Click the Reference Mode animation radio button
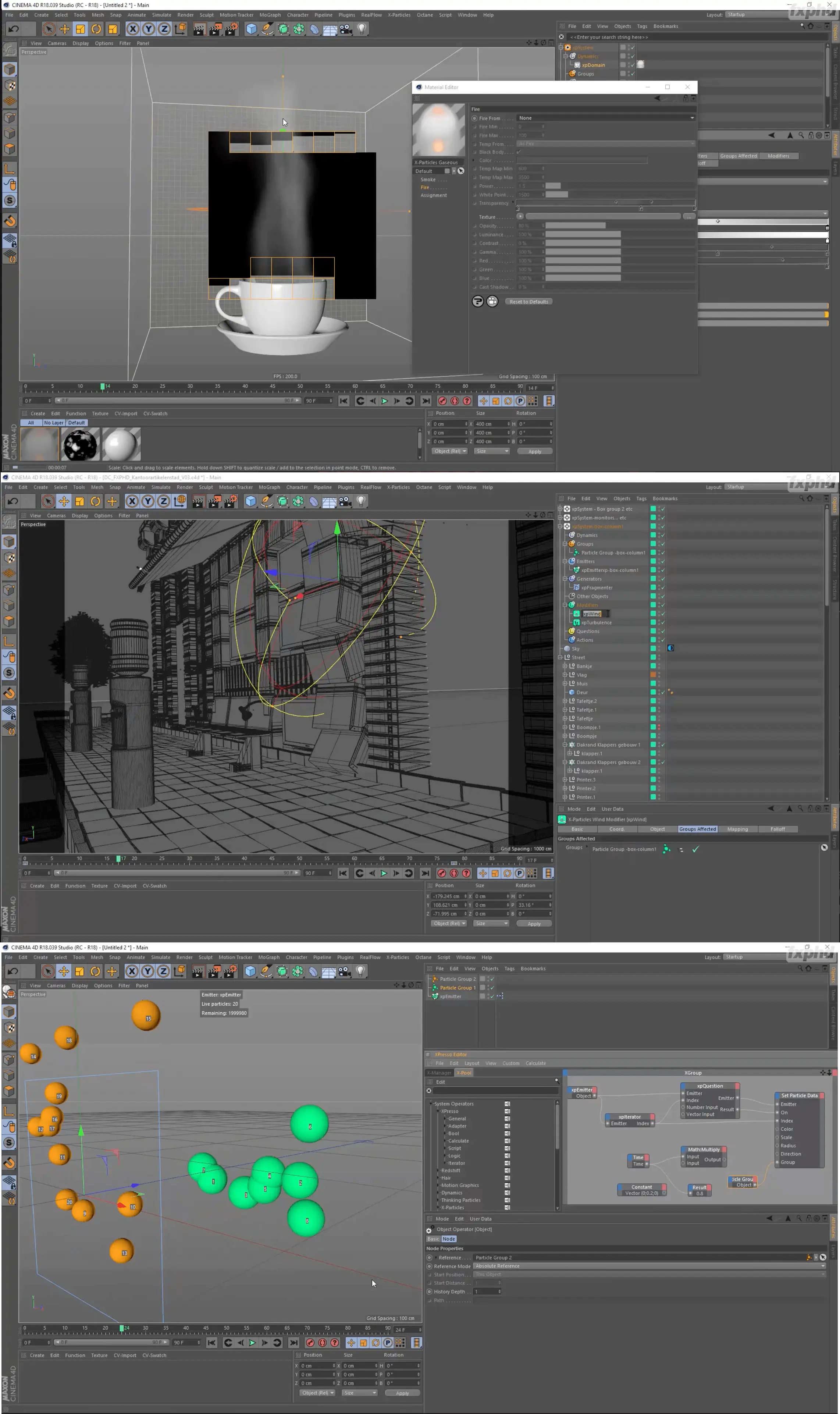 click(x=429, y=1266)
